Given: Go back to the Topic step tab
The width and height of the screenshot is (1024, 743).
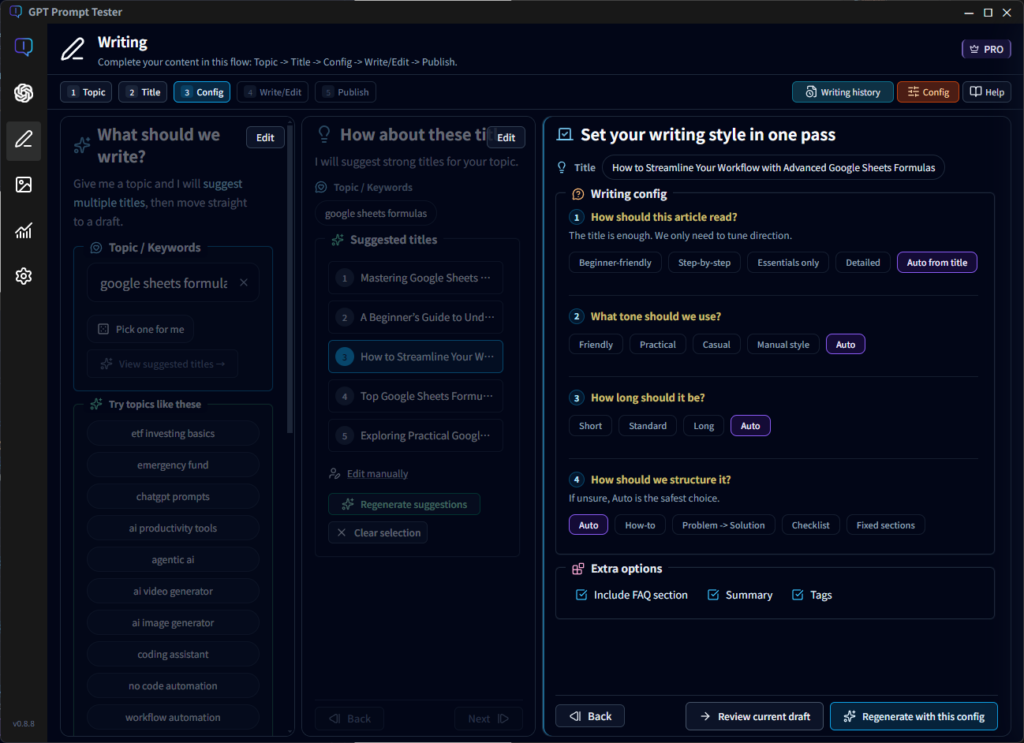Looking at the screenshot, I should pos(86,91).
